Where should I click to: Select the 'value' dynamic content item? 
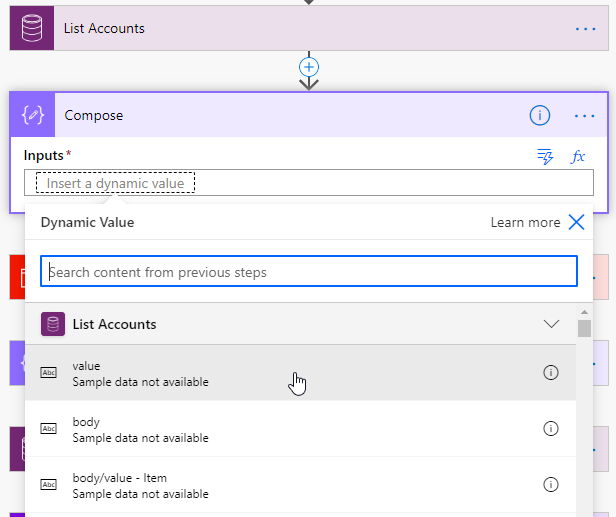tap(140, 373)
